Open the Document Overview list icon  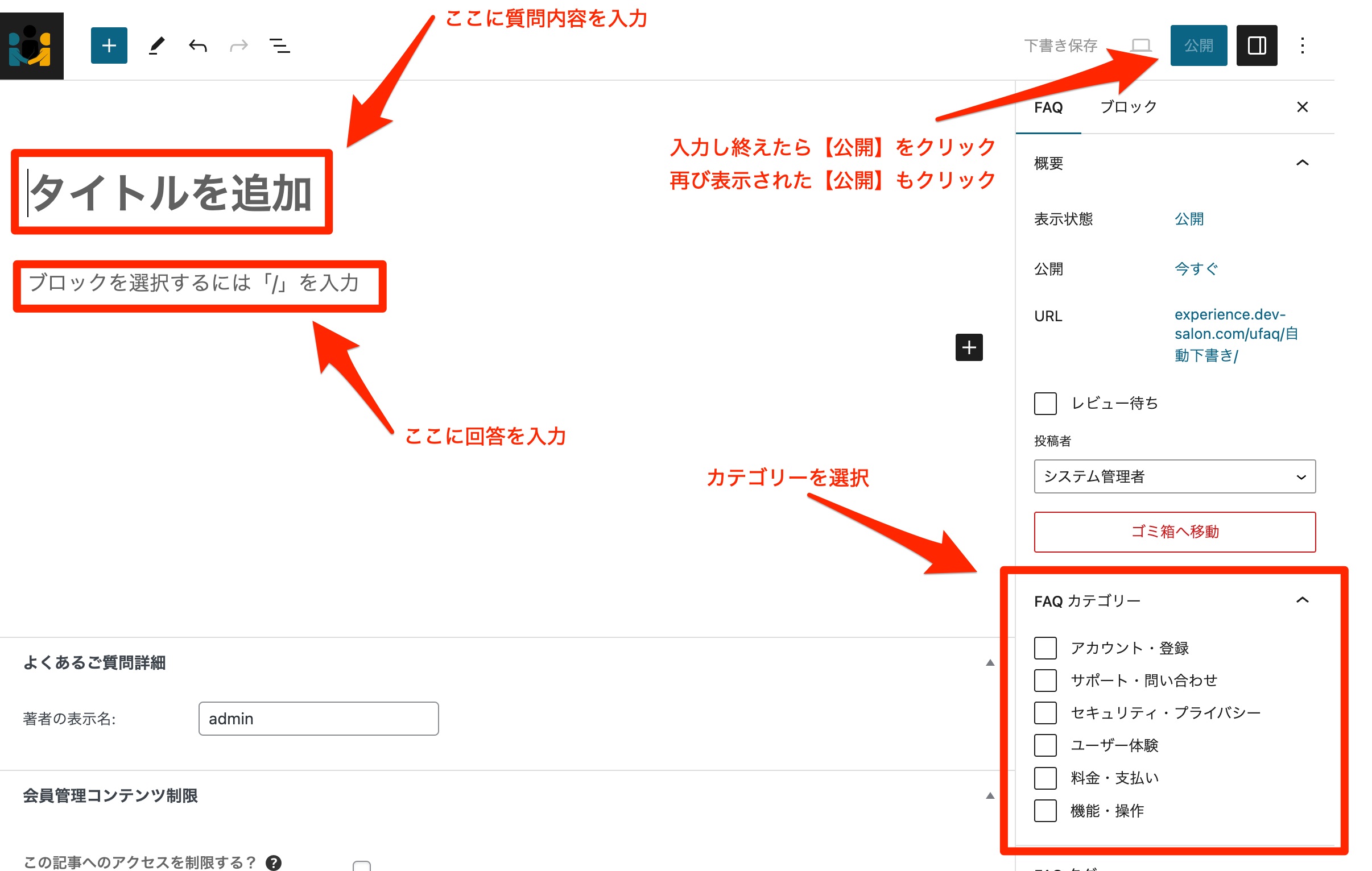click(279, 45)
